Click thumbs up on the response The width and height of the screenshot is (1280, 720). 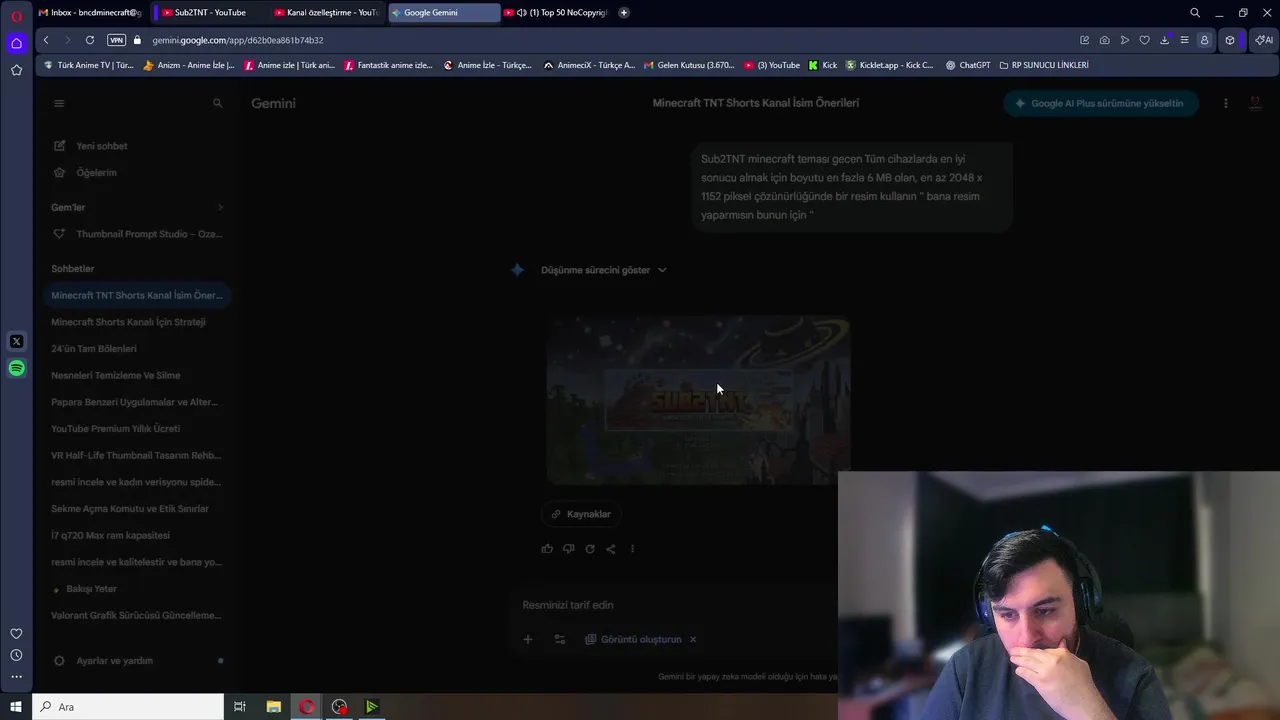[x=547, y=549]
